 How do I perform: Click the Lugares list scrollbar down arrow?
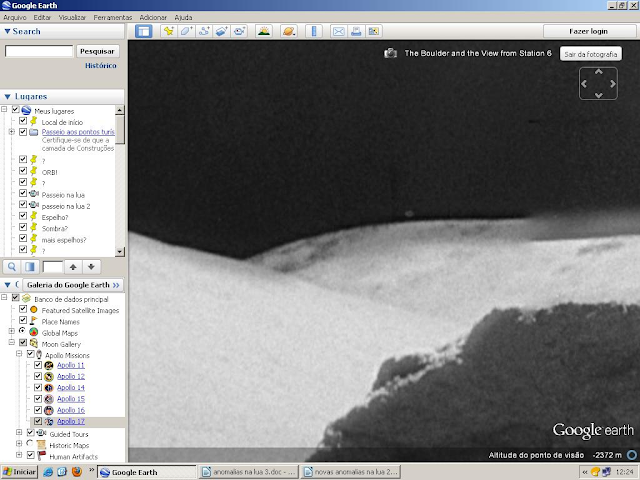click(120, 251)
